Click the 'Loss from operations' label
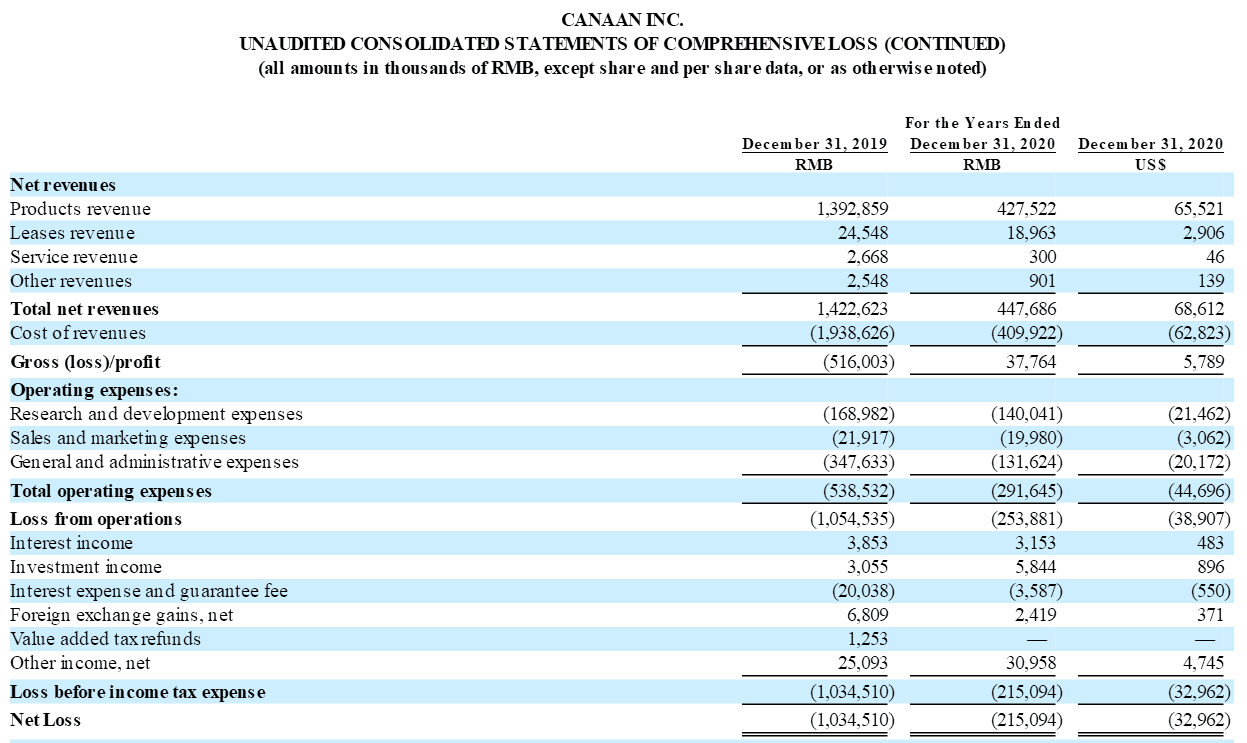Viewport: 1247px width, 743px height. (x=96, y=519)
